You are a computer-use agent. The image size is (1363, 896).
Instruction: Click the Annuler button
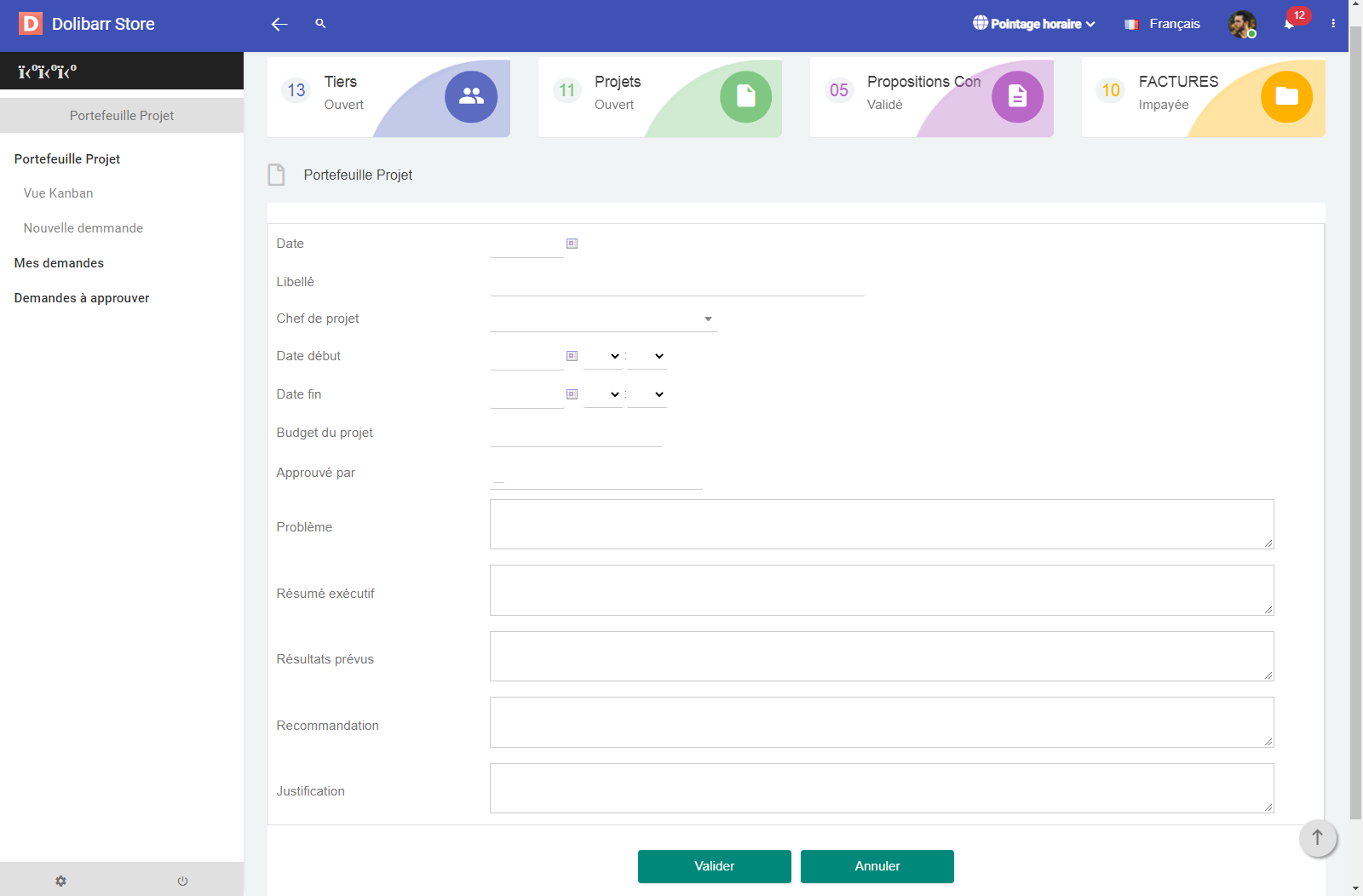(x=877, y=866)
